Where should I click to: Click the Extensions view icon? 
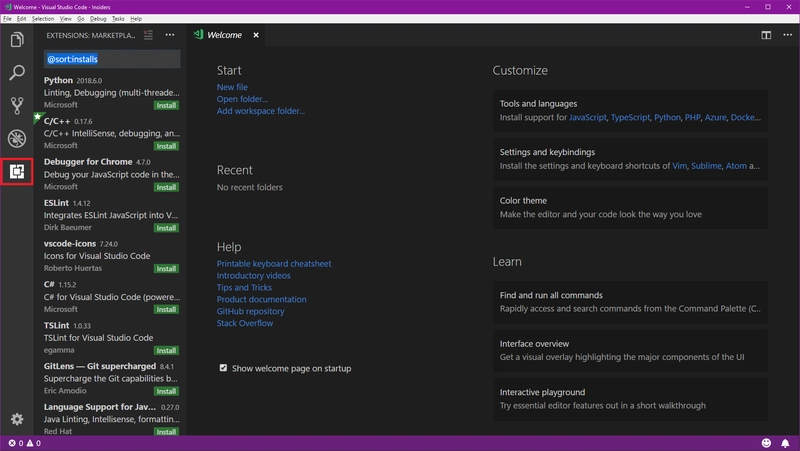point(17,171)
